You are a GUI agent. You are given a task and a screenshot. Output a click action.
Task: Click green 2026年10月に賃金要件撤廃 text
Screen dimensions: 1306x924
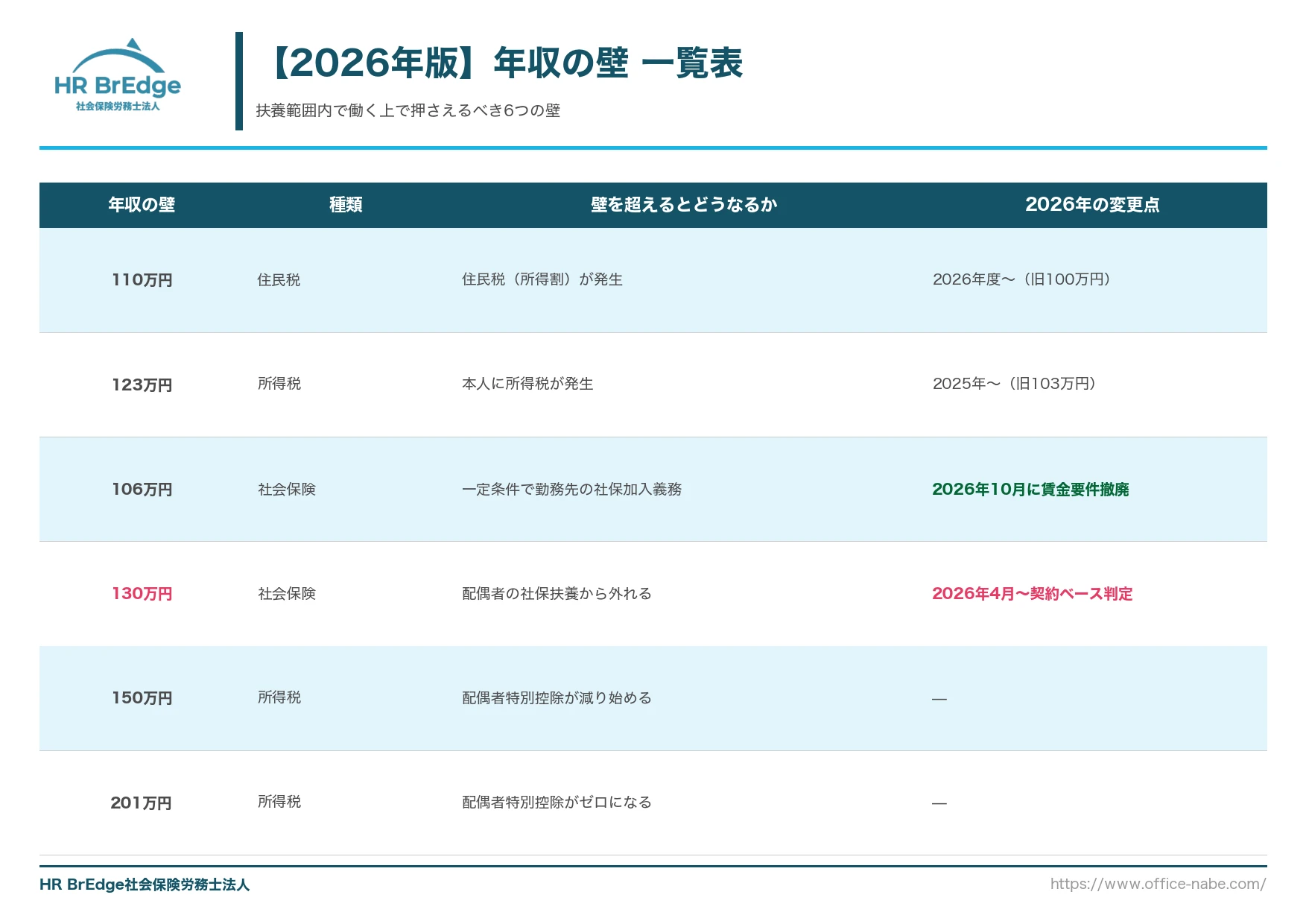pyautogui.click(x=1030, y=490)
